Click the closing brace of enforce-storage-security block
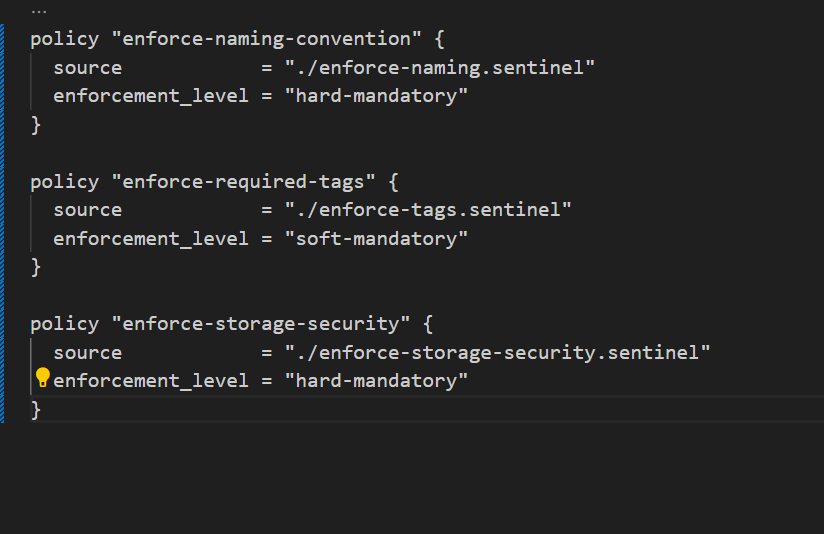The height and width of the screenshot is (534, 824). point(36,410)
